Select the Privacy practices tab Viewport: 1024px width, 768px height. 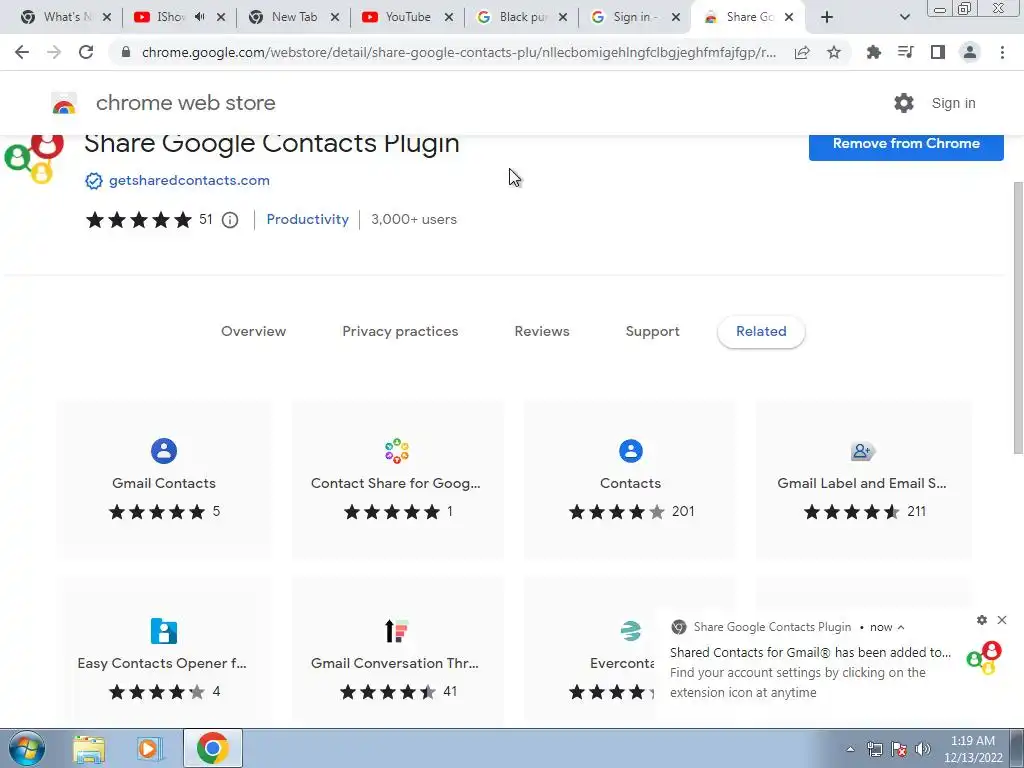(x=400, y=331)
